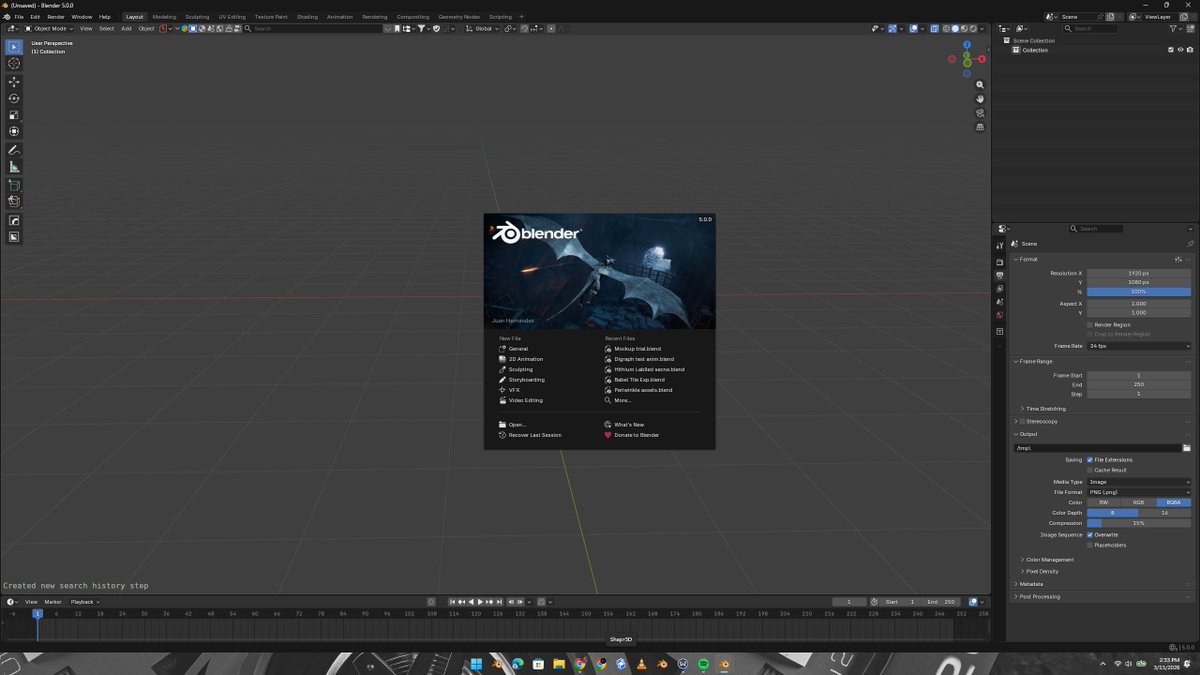Click the Compression 15% slider

pos(1139,523)
